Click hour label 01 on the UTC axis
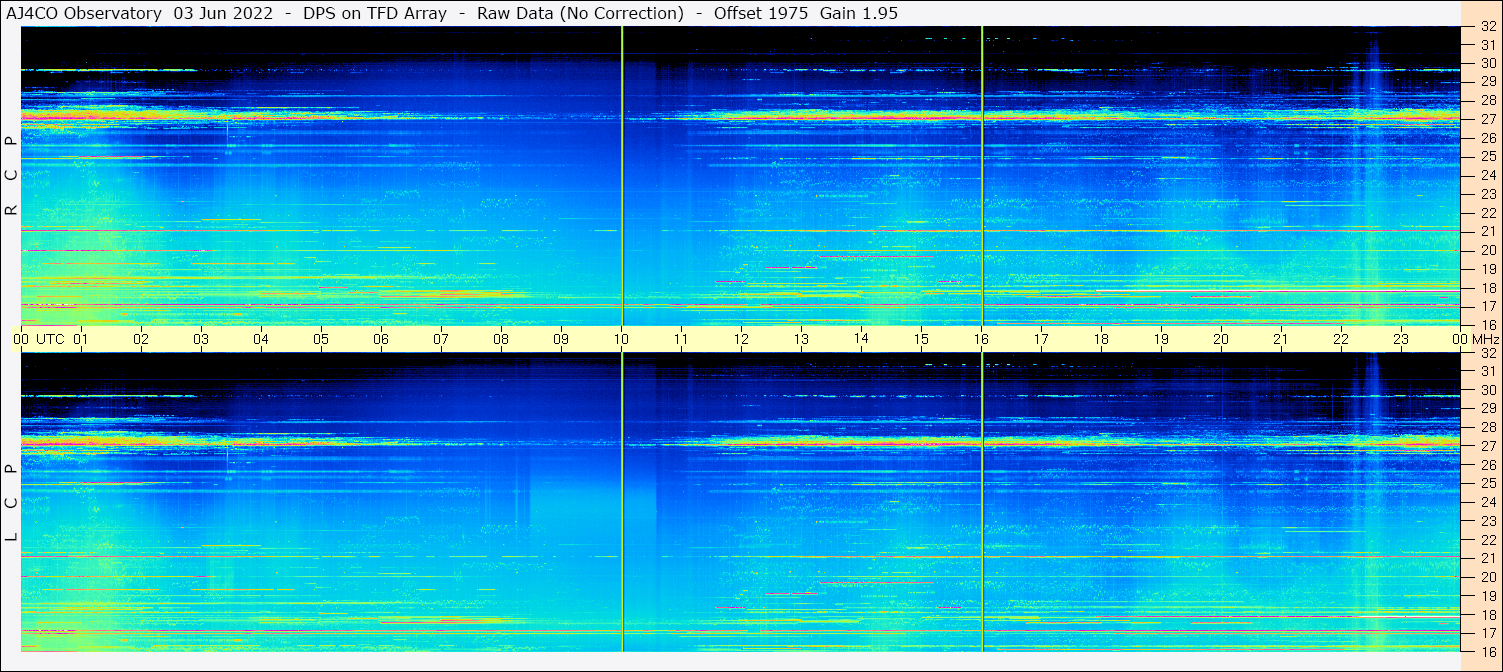Viewport: 1503px width, 672px height. (81, 339)
